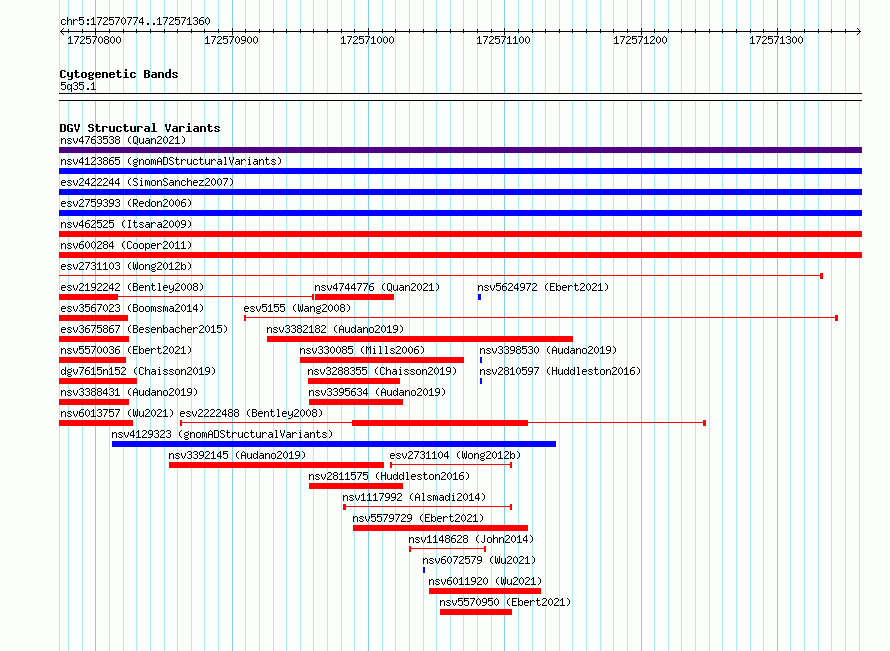Click nsv3388431 (Audano2019) label
Screen dimensions: 890x651
pos(129,392)
